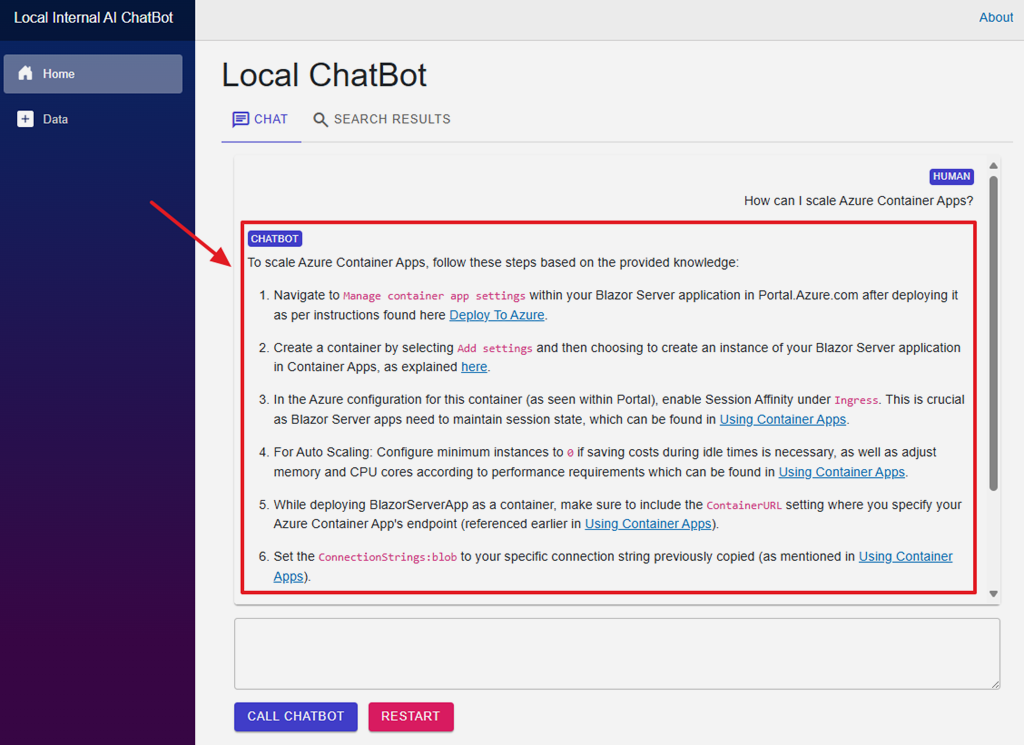Click the 'Ingress' code text
Viewport: 1024px width, 745px height.
click(856, 400)
